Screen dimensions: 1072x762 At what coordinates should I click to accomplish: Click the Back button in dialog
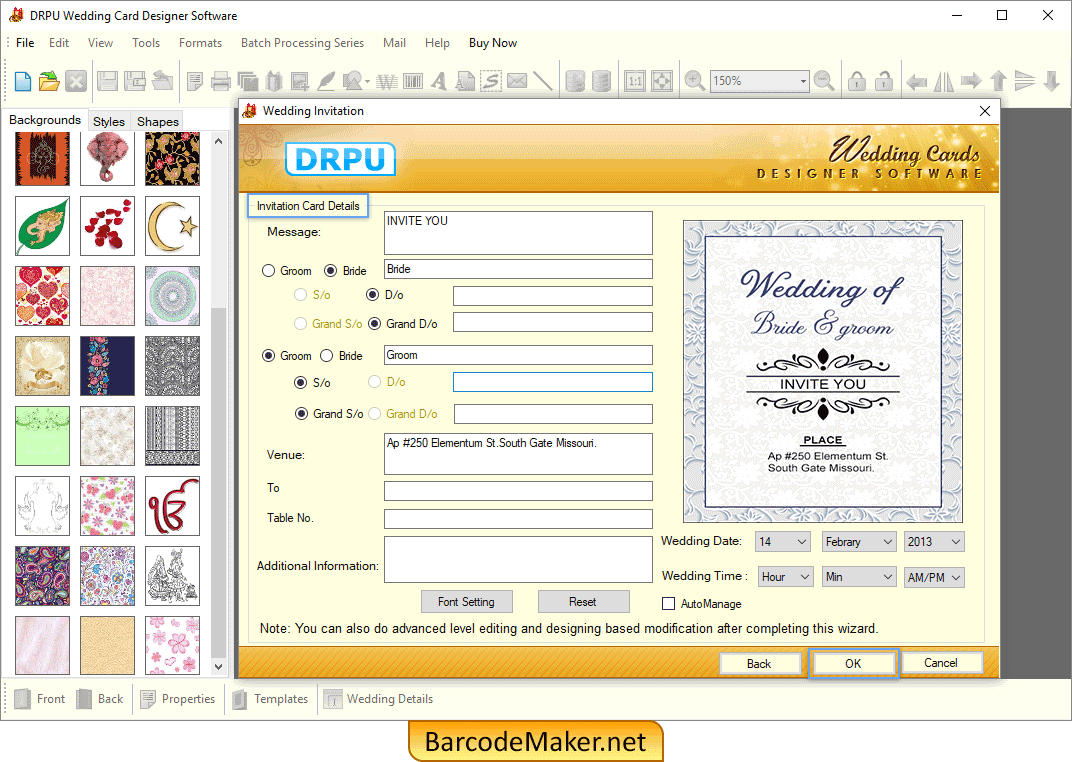pyautogui.click(x=759, y=663)
